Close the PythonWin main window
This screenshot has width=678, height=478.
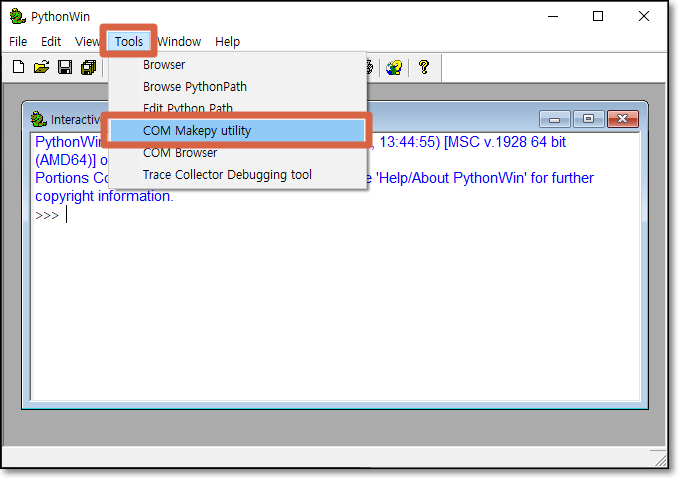pyautogui.click(x=644, y=16)
